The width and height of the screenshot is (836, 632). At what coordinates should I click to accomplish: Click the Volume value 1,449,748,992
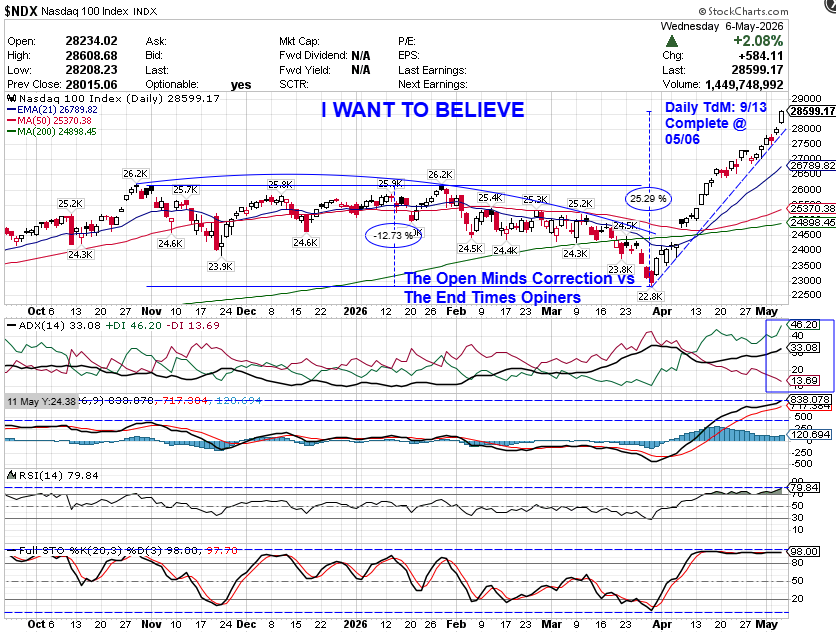click(x=744, y=84)
